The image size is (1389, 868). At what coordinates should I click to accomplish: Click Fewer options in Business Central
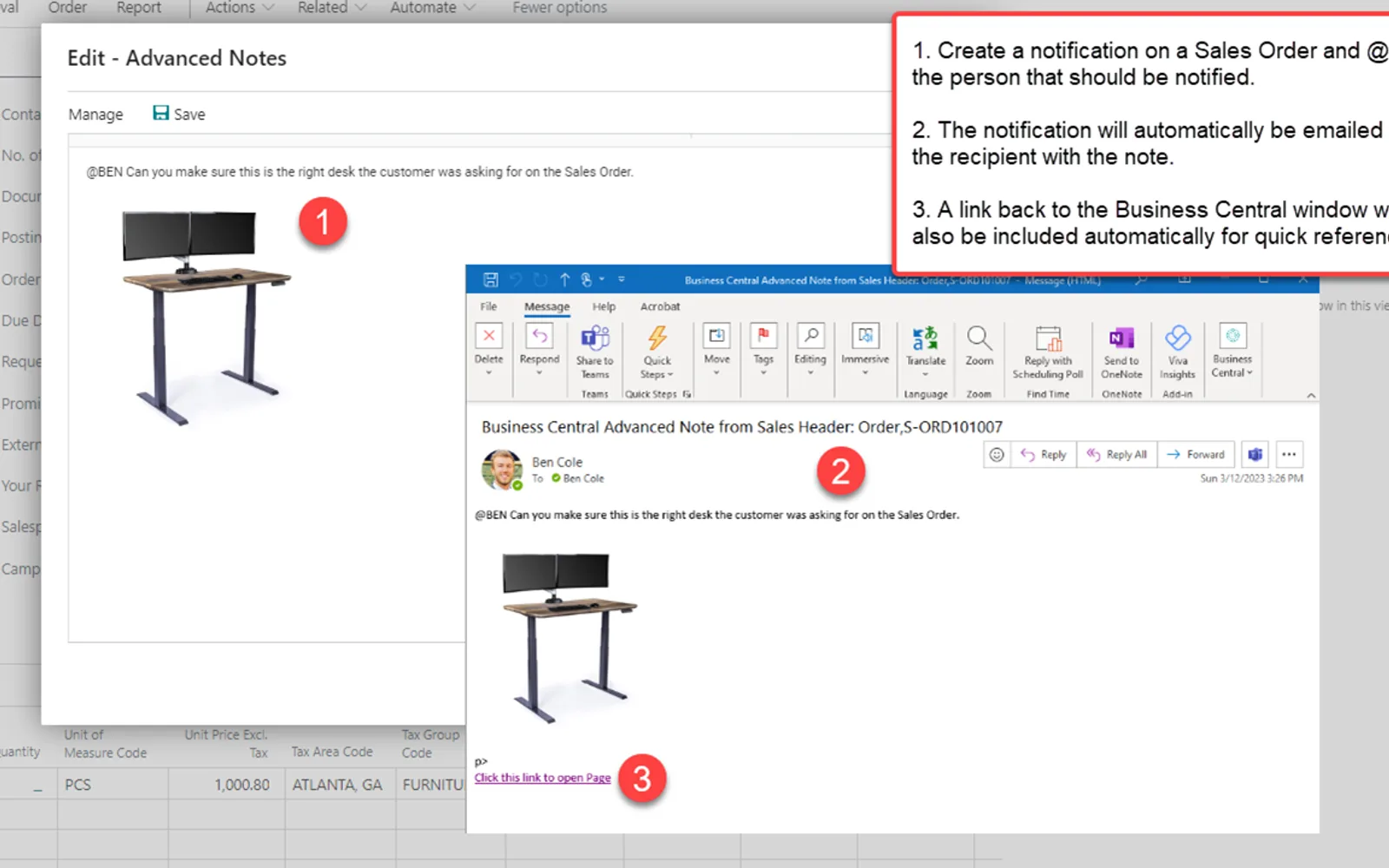coord(559,8)
